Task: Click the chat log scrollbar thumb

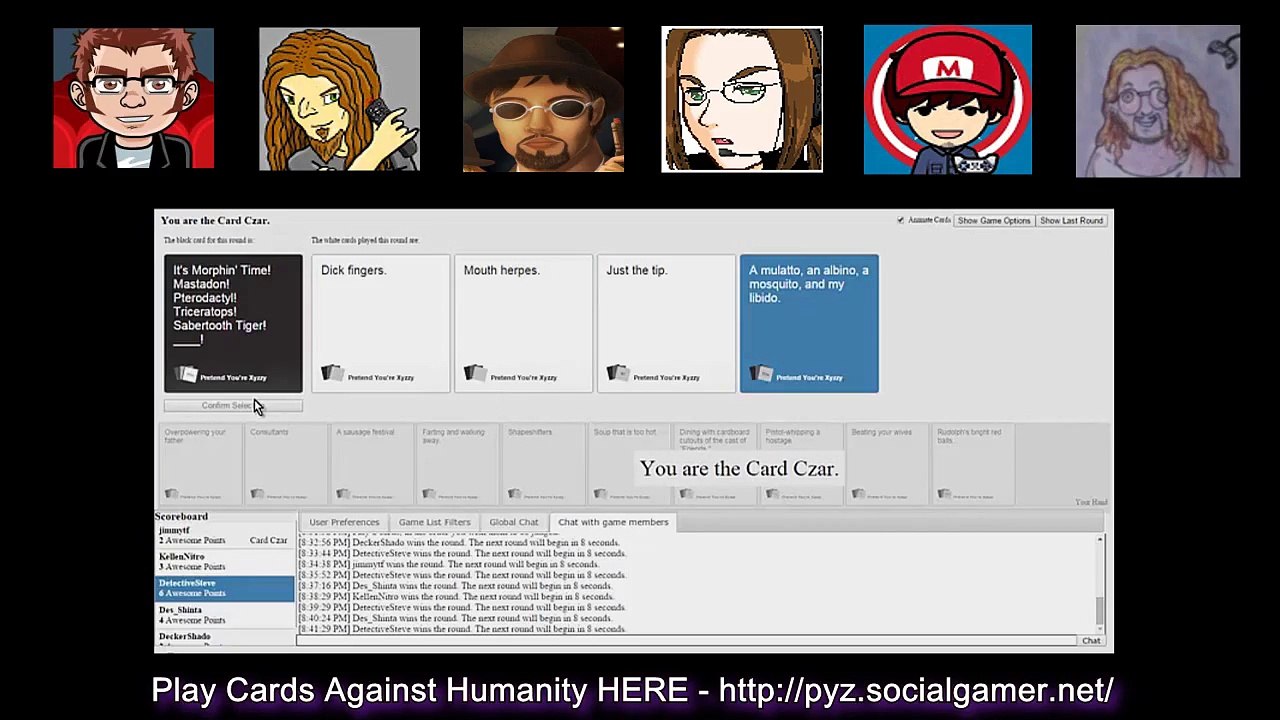Action: (1100, 609)
